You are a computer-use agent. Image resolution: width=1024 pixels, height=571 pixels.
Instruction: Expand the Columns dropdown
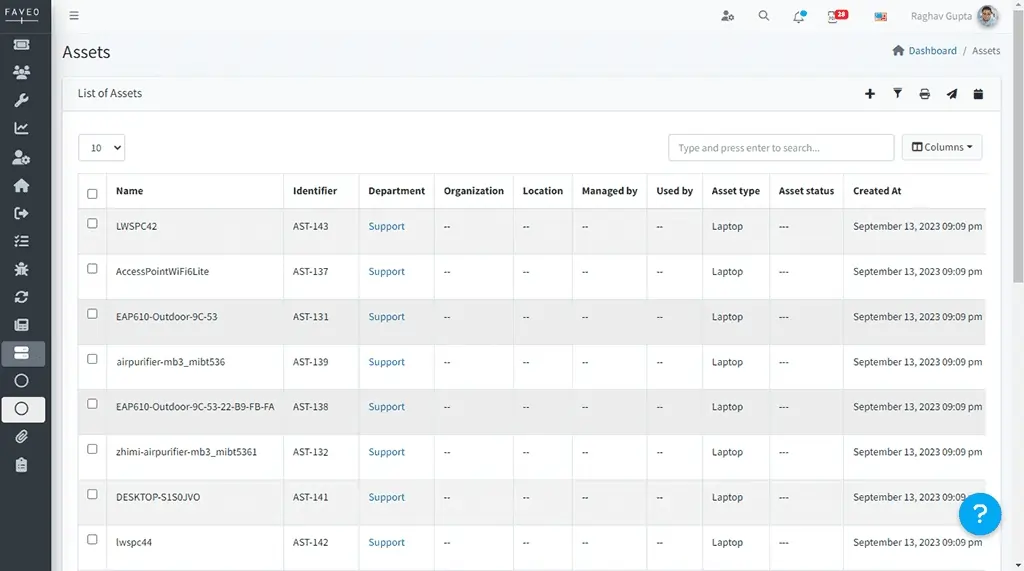click(942, 147)
